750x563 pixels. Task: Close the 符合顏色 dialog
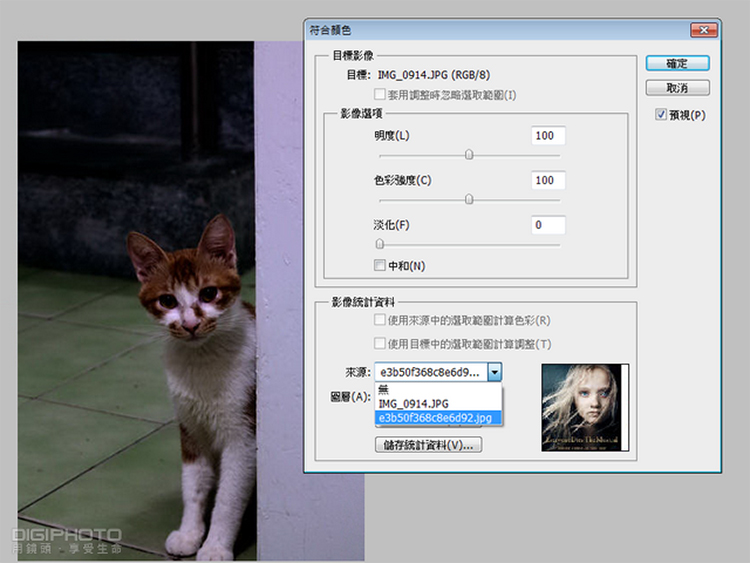click(704, 30)
